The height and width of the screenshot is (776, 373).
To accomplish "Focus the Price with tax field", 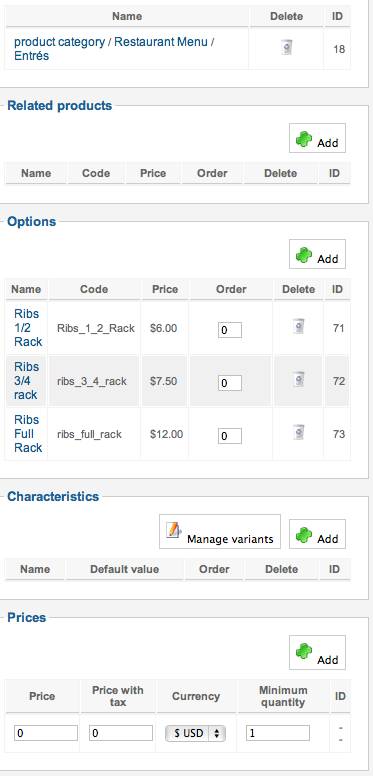I will [x=121, y=733].
